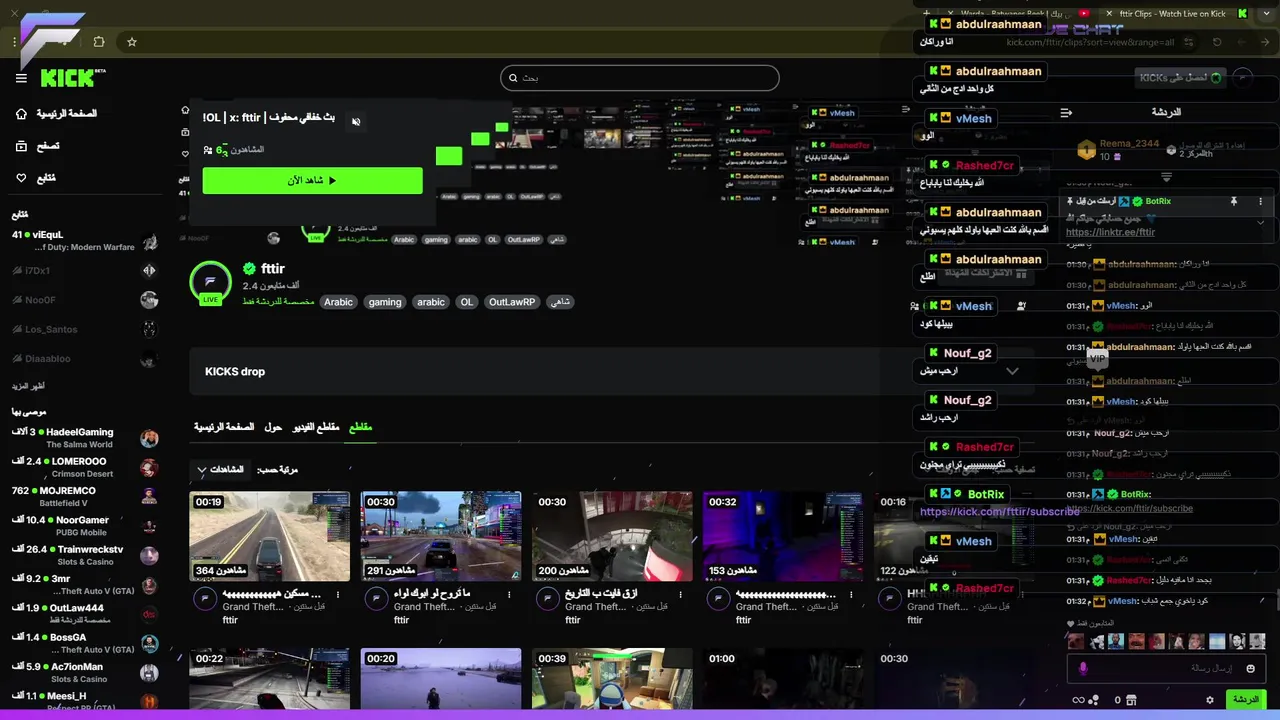Click the search magnifier icon
Viewport: 1280px width, 720px height.
click(x=514, y=78)
